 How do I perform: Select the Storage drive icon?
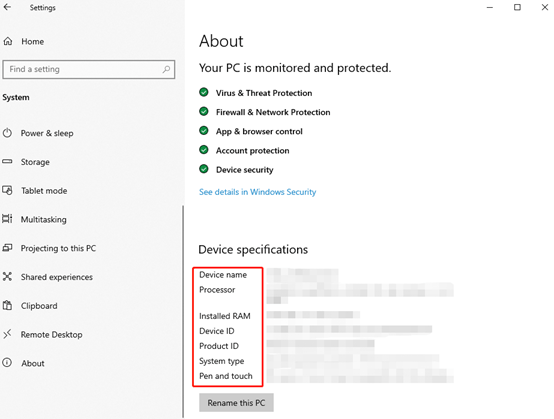pos(7,161)
